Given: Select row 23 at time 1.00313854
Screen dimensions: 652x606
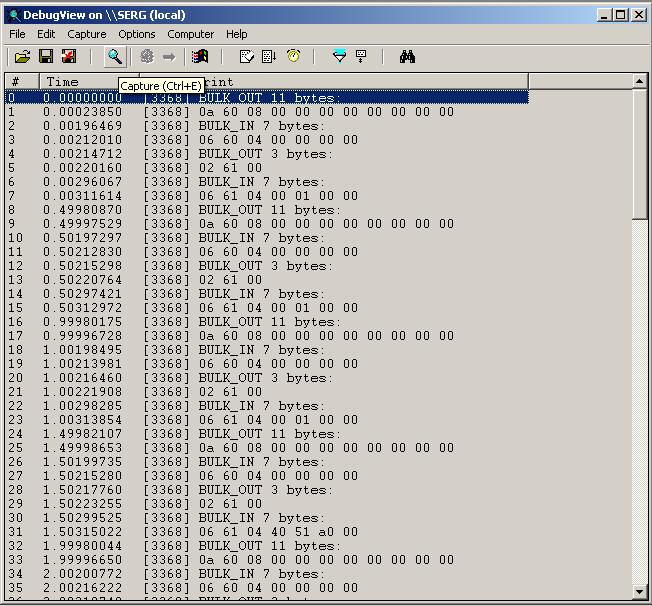Looking at the screenshot, I should coord(267,420).
